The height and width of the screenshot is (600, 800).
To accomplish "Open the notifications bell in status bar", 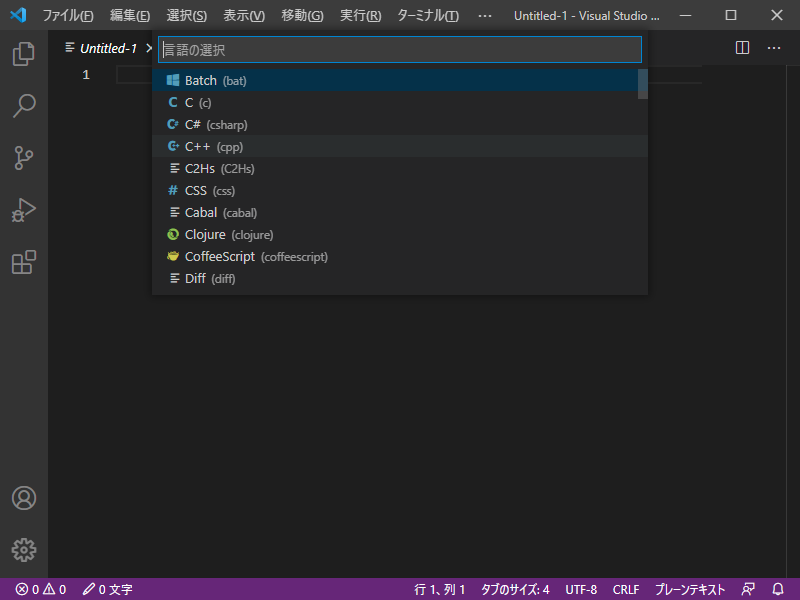I will [778, 589].
